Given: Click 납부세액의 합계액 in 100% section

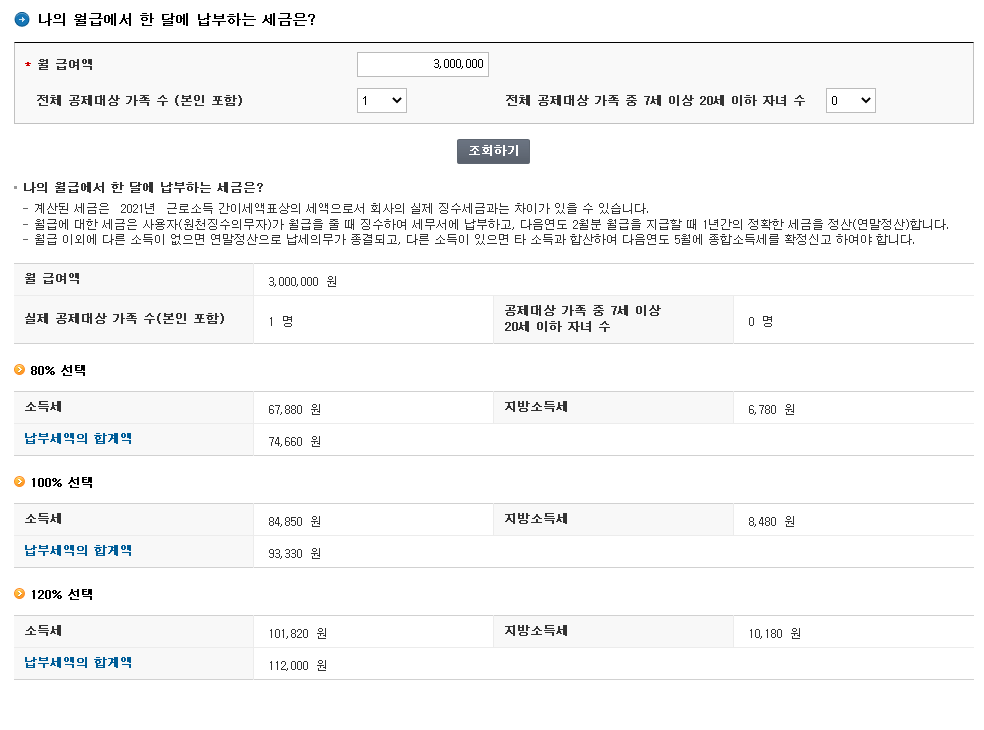Looking at the screenshot, I should 78,550.
